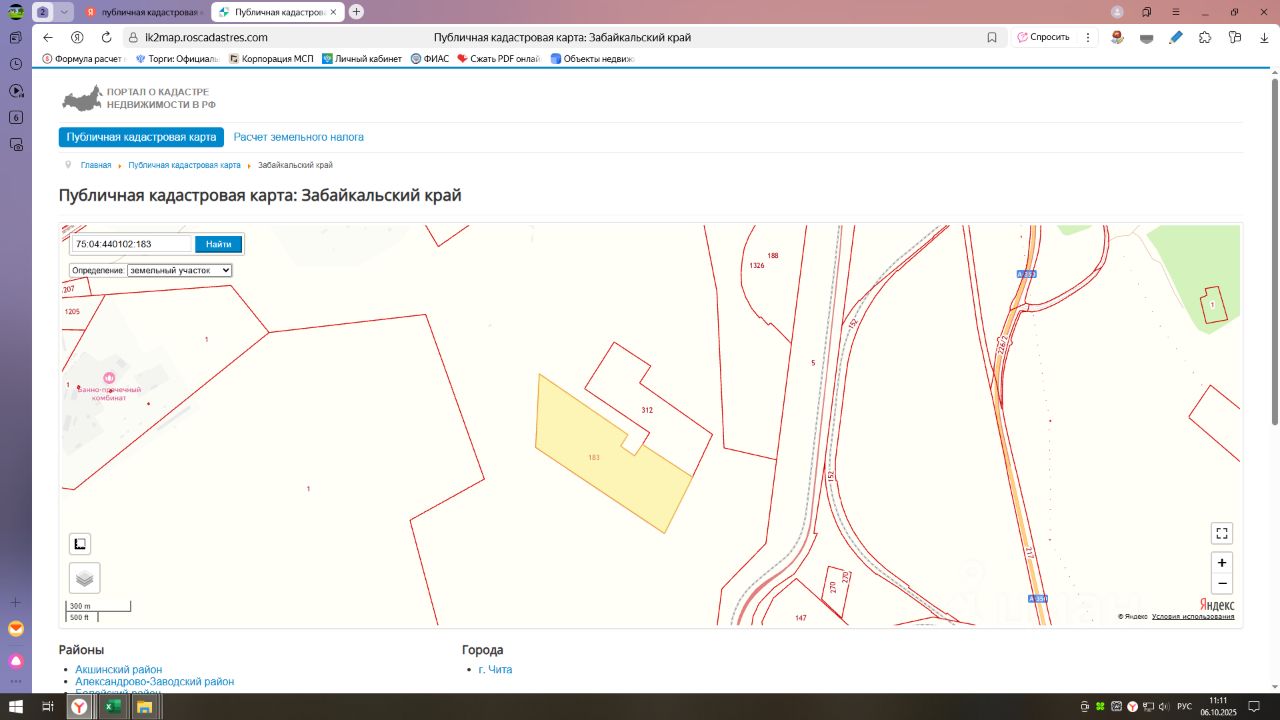Open File Explorer from the taskbar
This screenshot has height=720, width=1280.
coord(144,706)
